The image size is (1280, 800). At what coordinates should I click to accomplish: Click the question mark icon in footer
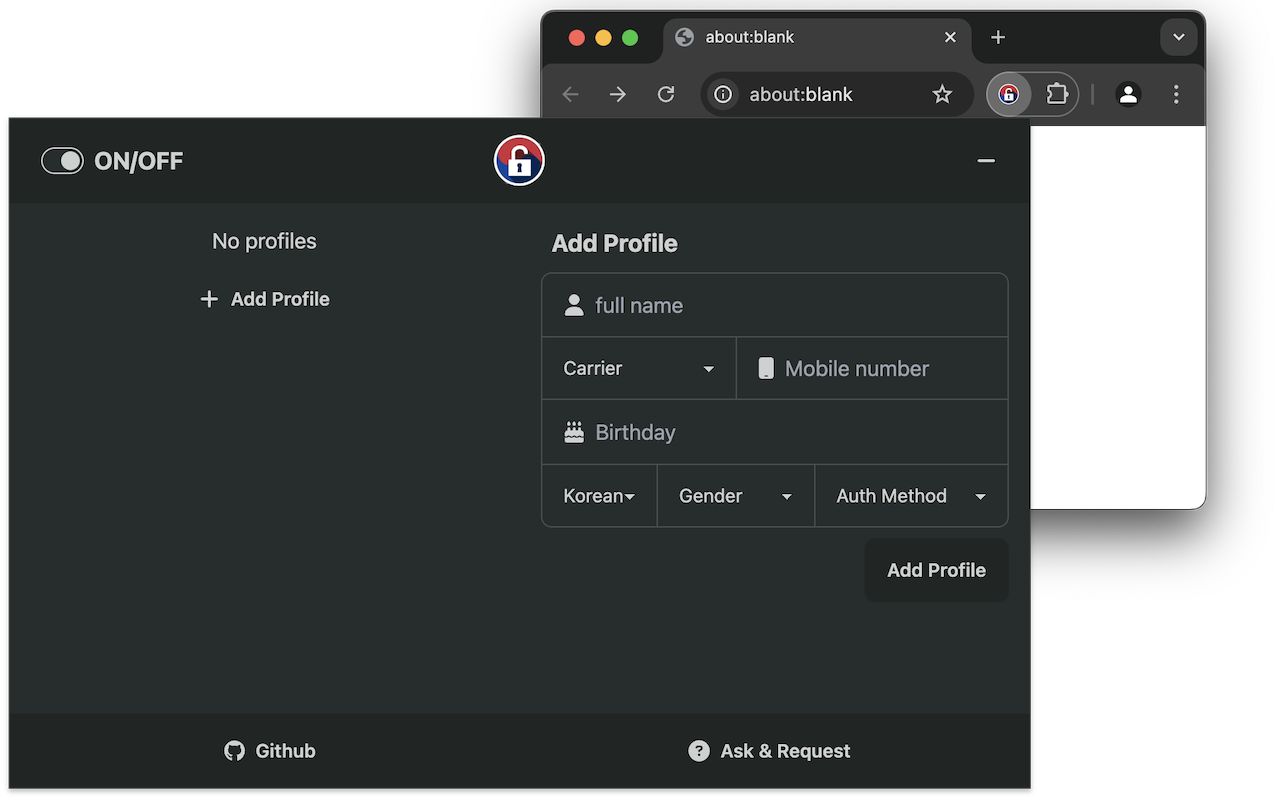(x=699, y=751)
